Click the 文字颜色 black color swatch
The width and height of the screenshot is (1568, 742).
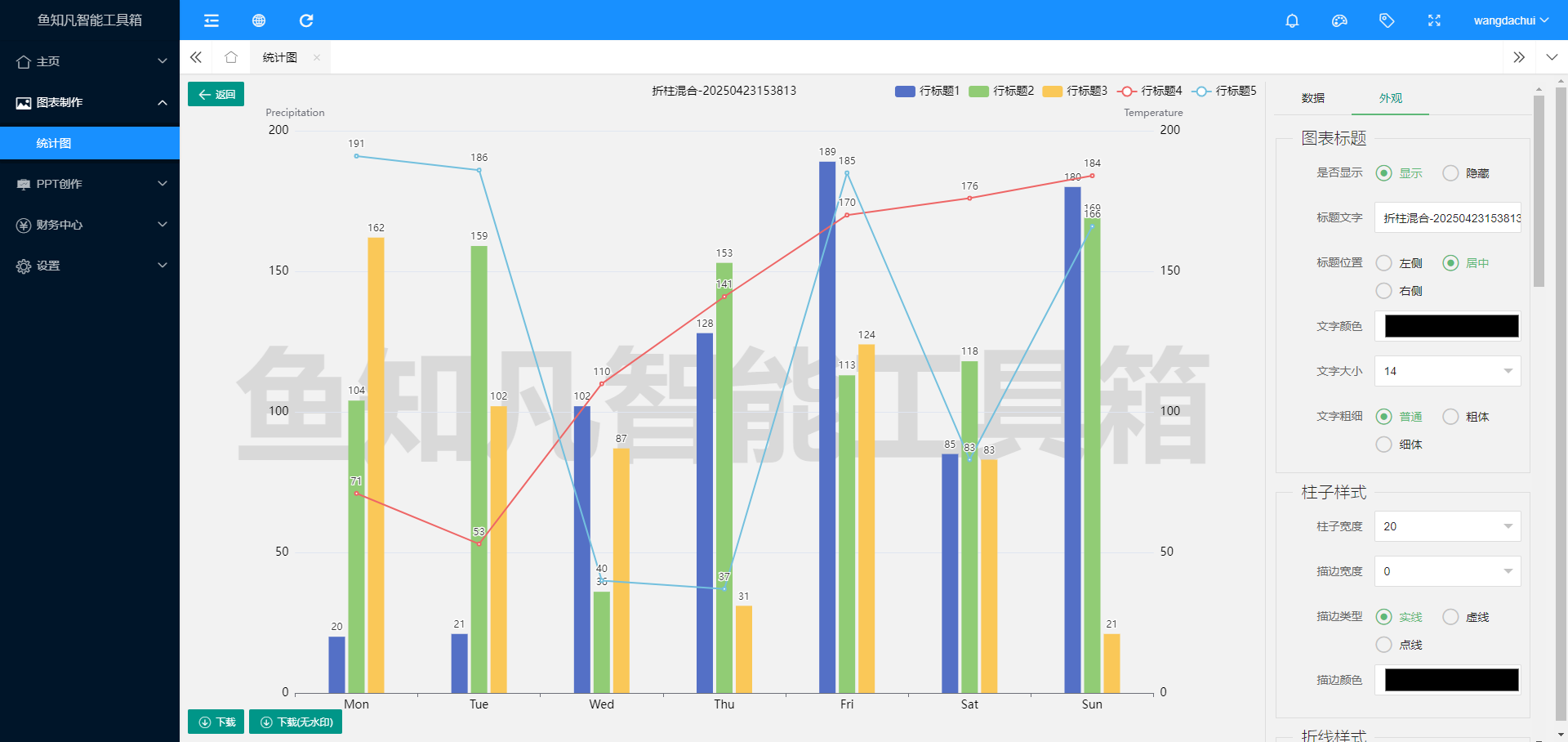pyautogui.click(x=1451, y=326)
